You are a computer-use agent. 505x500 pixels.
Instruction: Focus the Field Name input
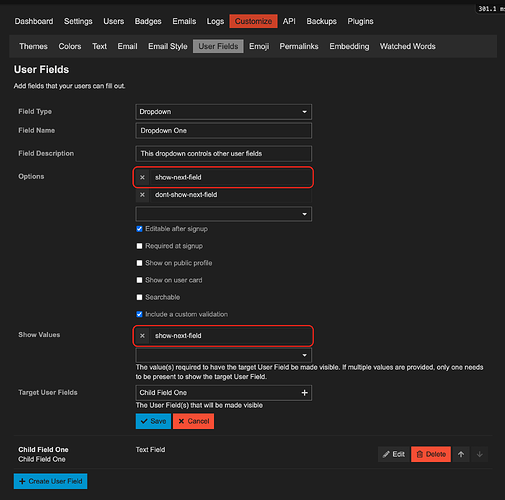coord(224,131)
